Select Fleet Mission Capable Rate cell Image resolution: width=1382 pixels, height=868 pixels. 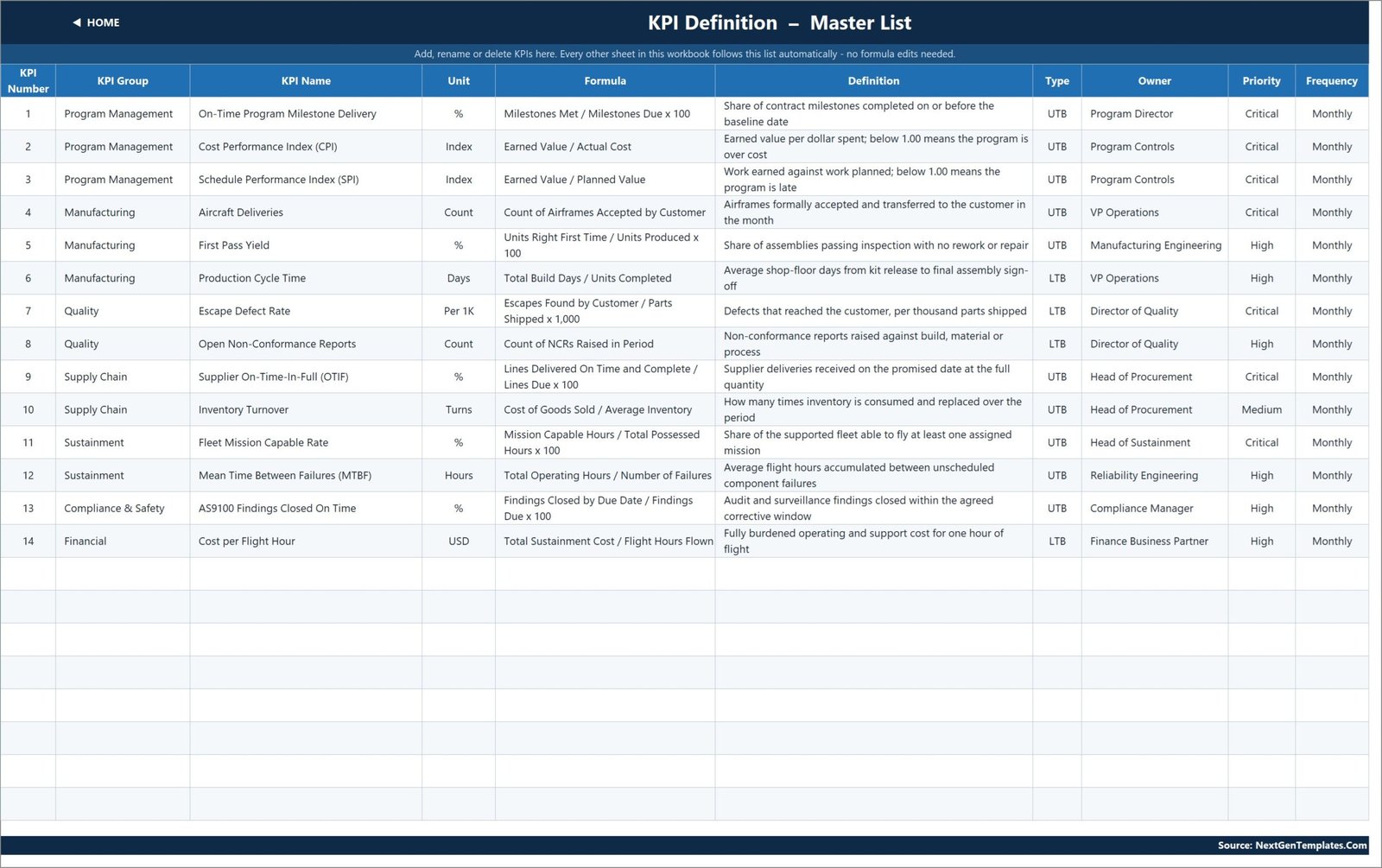[x=306, y=442]
